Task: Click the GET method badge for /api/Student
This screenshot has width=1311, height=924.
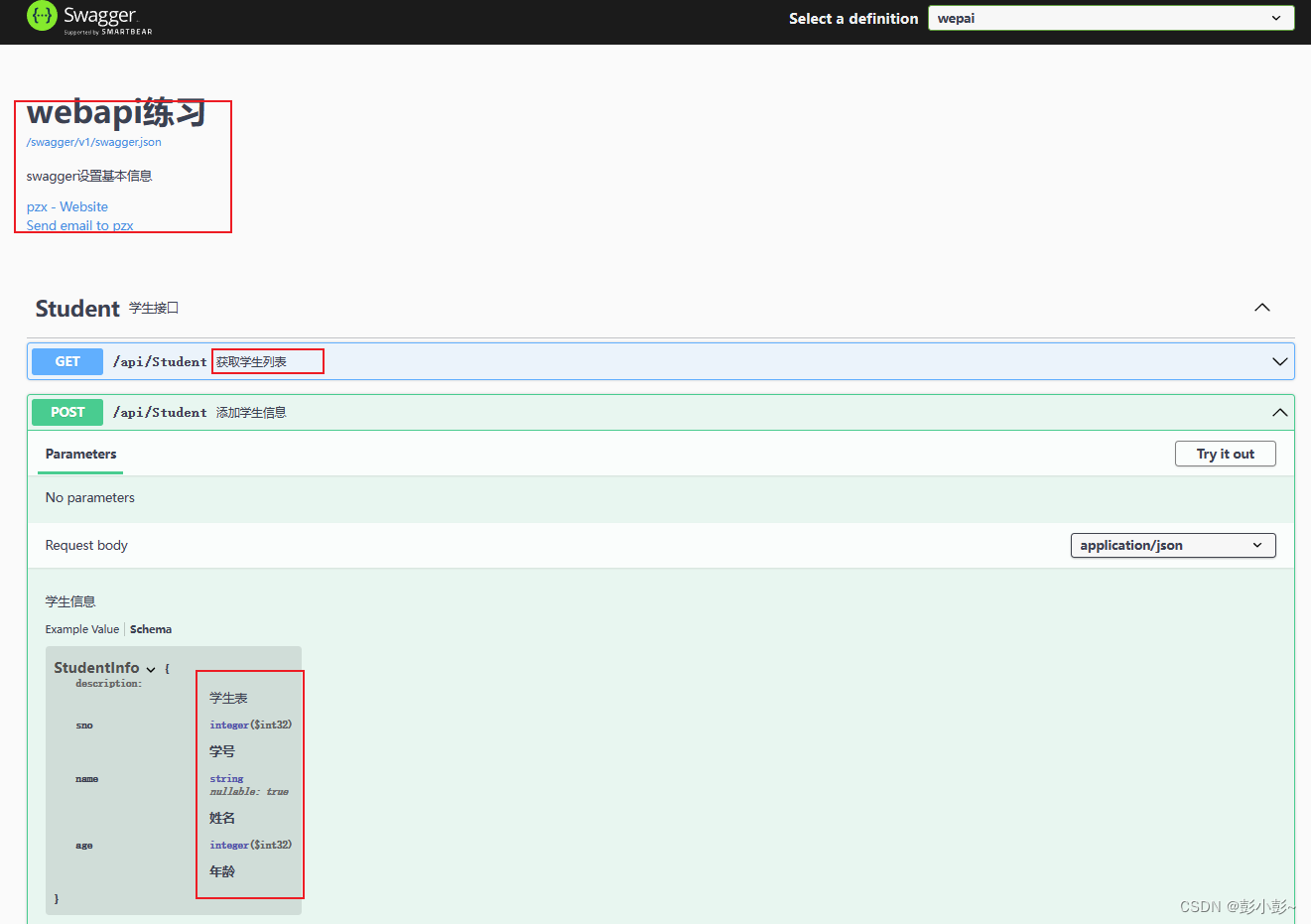Action: pyautogui.click(x=67, y=361)
